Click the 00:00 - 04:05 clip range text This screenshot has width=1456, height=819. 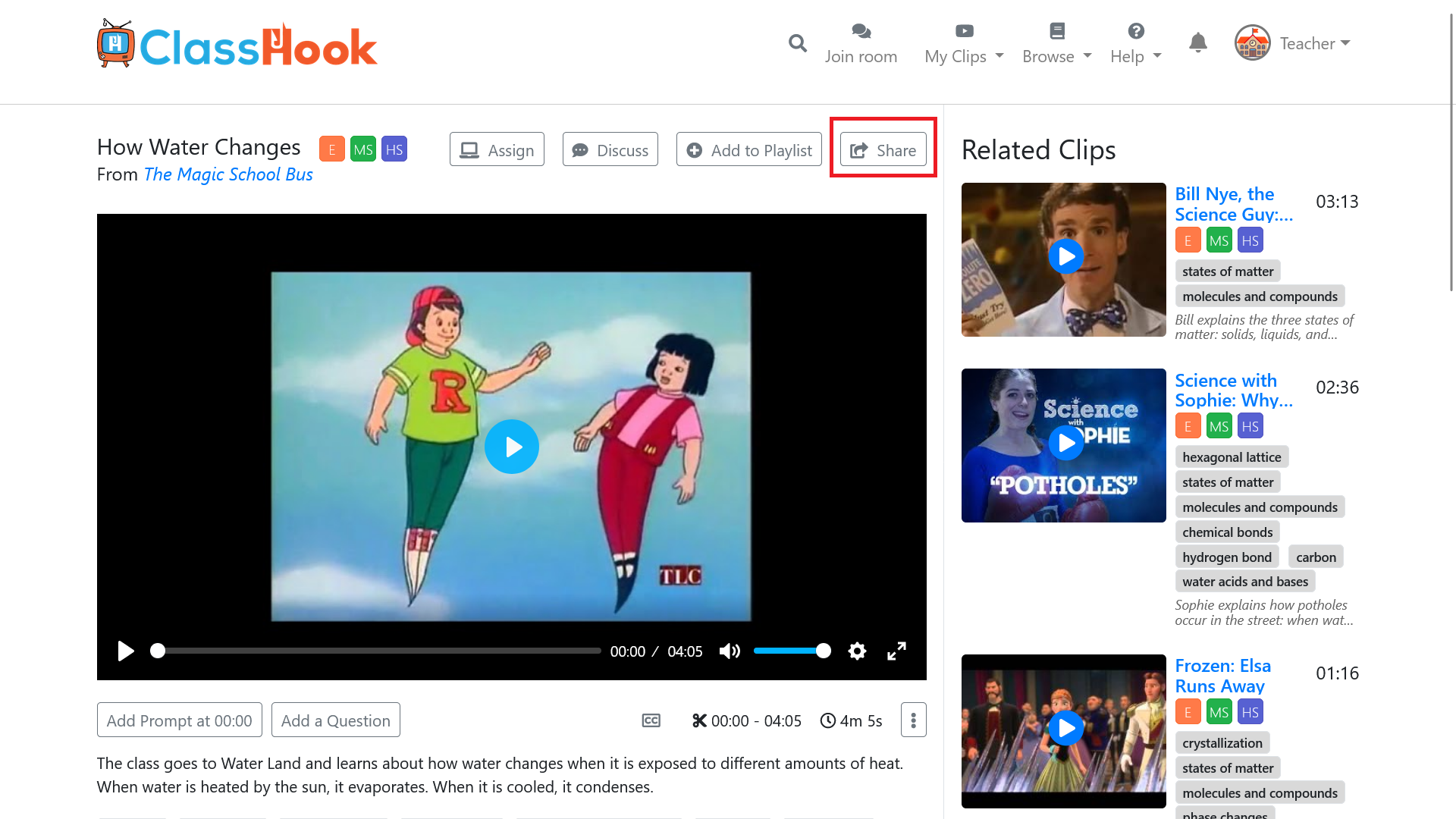point(756,720)
